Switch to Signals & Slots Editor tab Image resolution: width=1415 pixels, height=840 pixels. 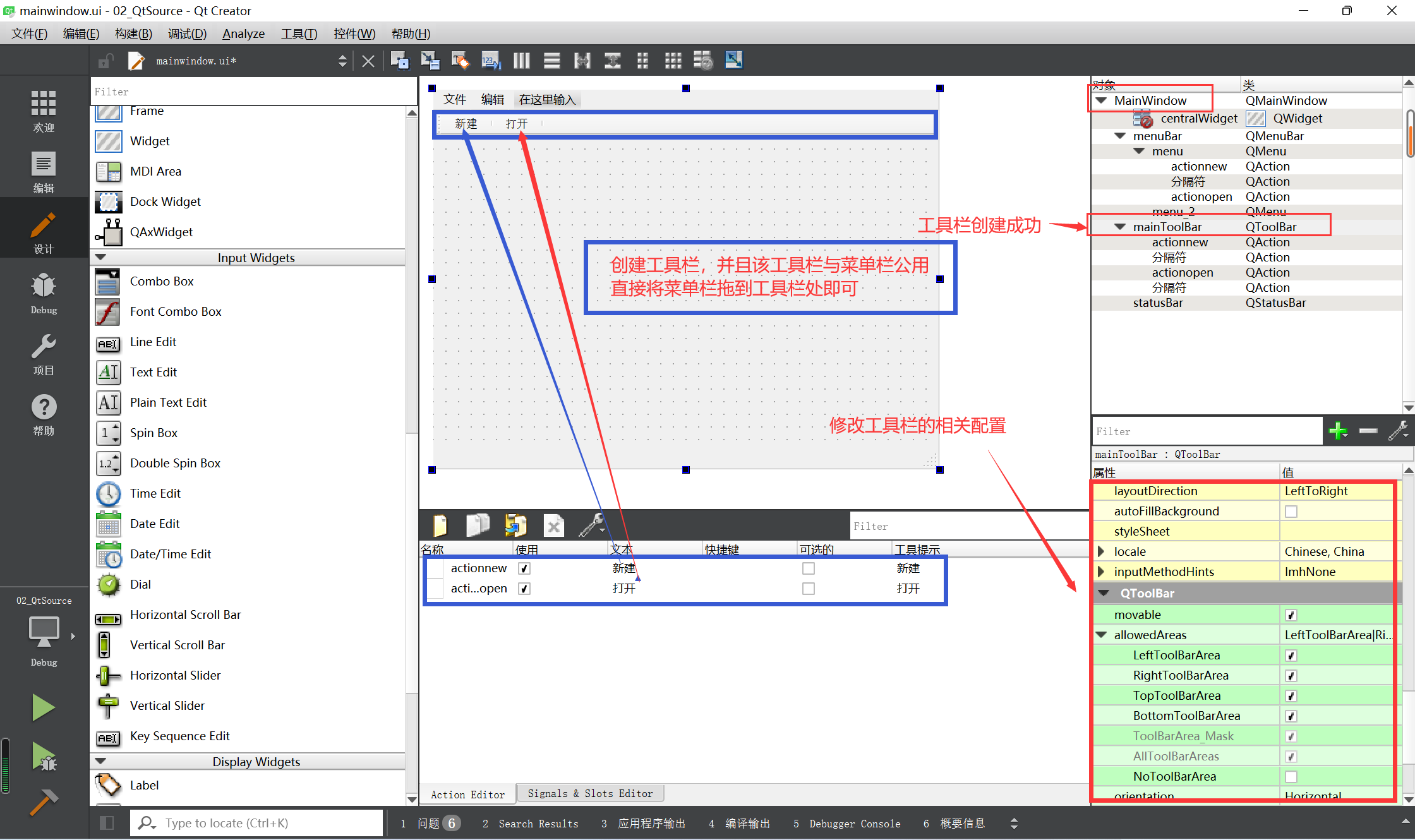590,794
